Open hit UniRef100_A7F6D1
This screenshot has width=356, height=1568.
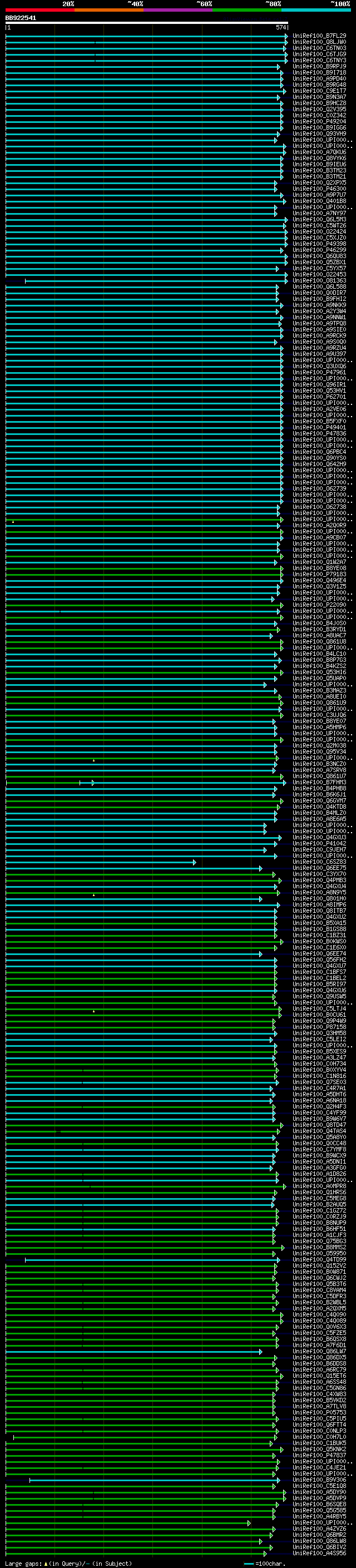click(x=319, y=1345)
